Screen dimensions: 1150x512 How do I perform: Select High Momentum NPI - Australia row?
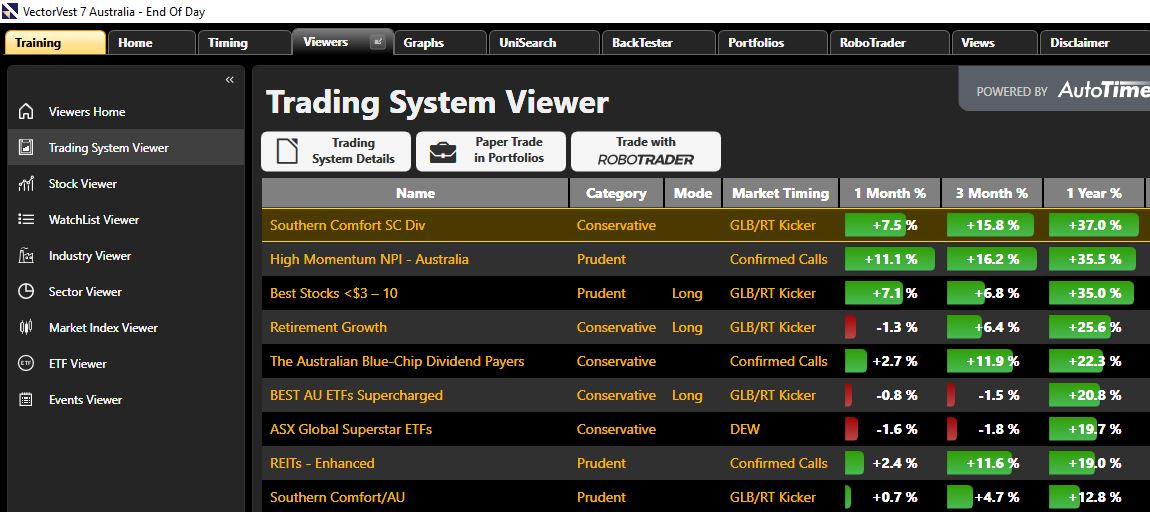click(x=706, y=259)
